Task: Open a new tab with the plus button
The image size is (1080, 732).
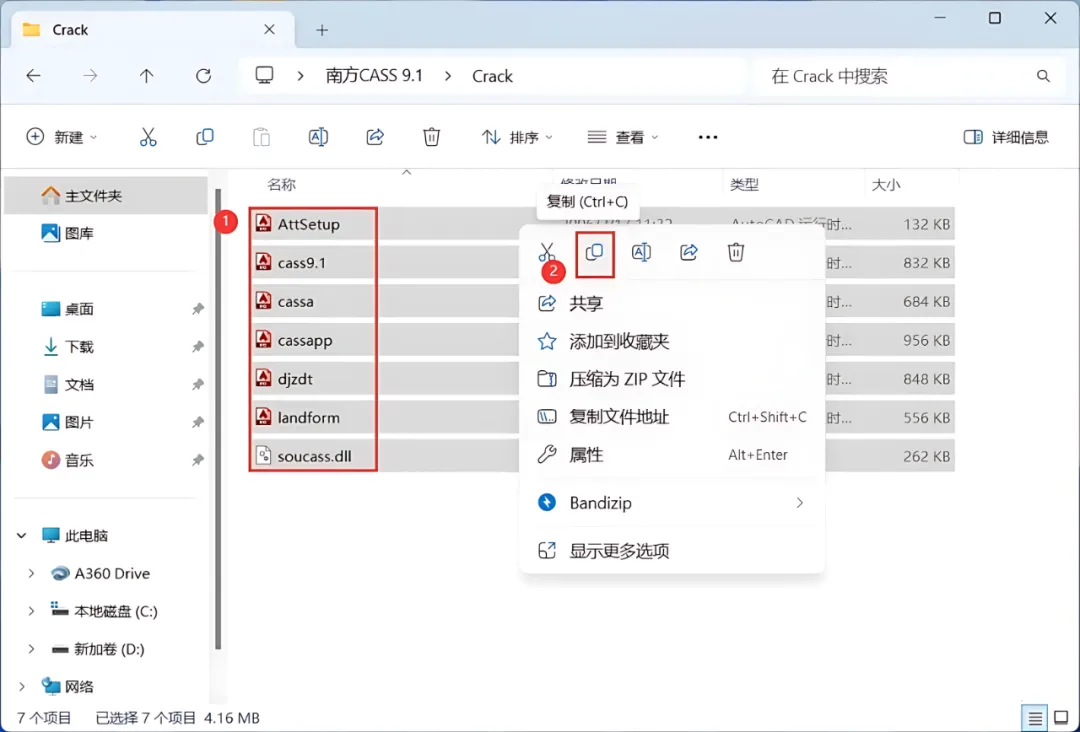Action: pos(322,30)
